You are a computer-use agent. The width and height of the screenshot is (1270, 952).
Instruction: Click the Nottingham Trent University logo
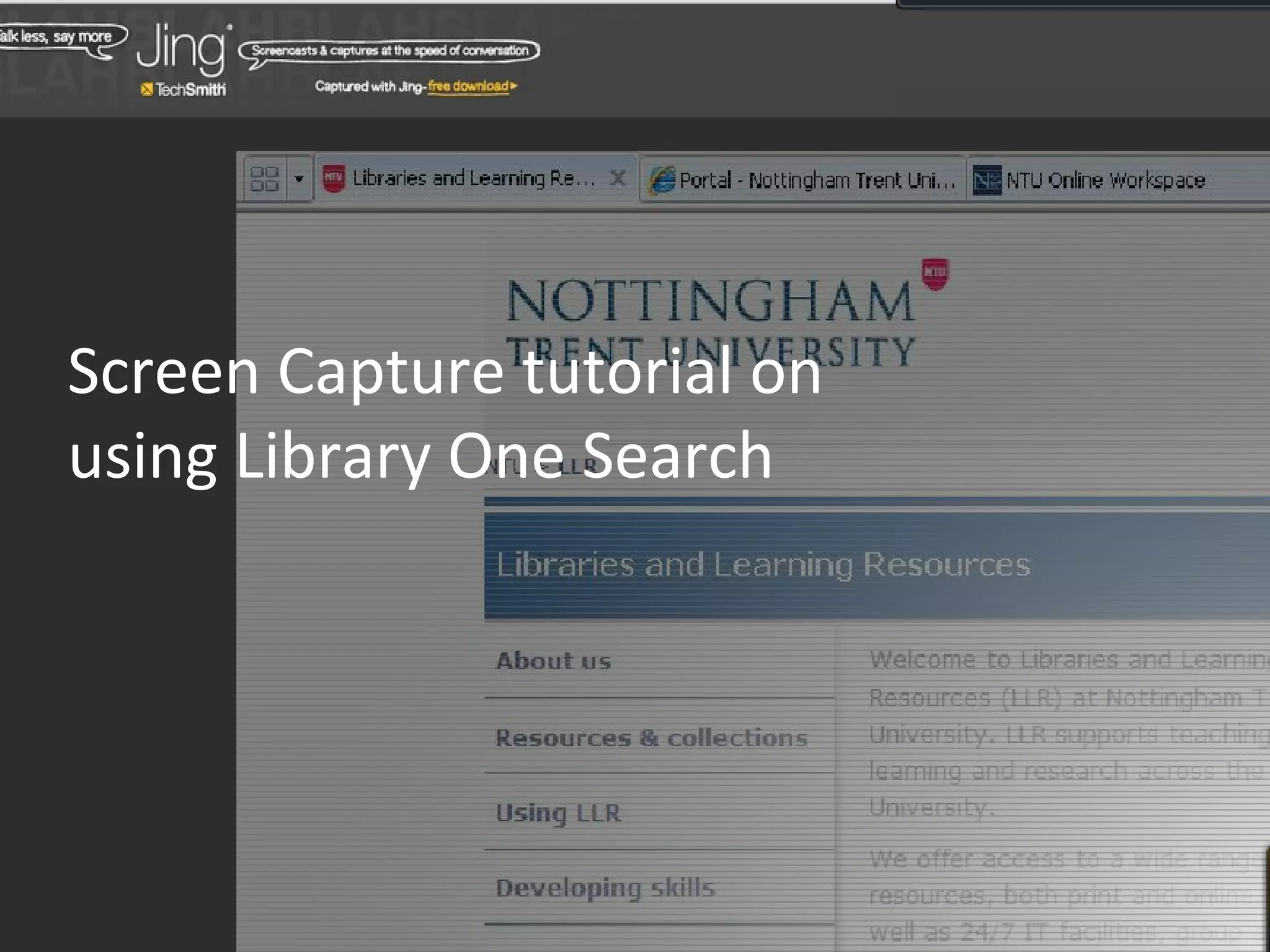pos(711,323)
